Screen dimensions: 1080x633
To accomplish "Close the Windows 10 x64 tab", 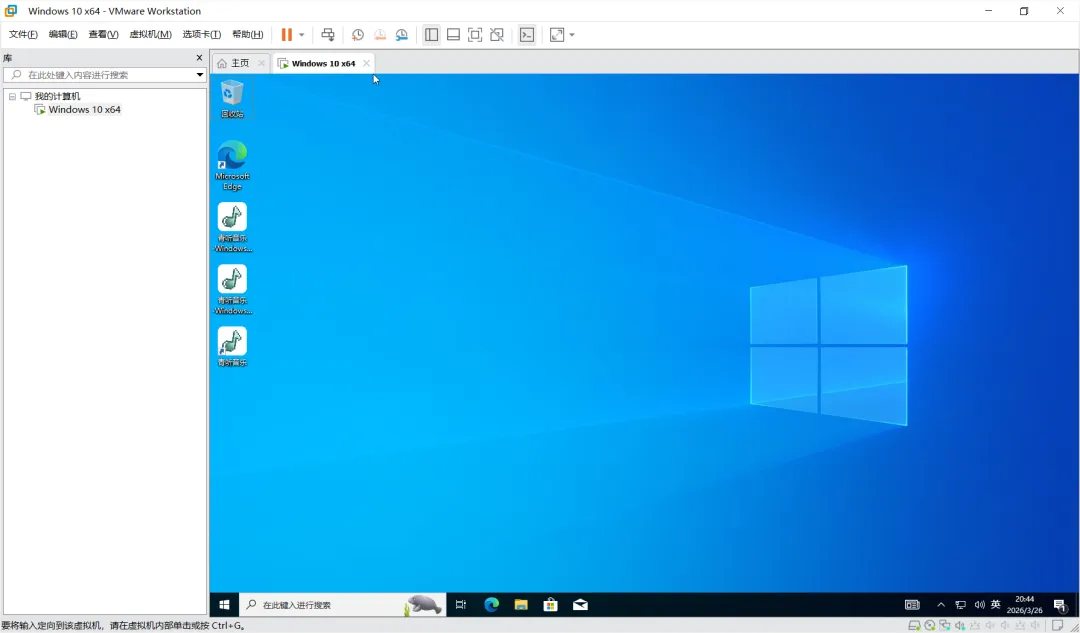I will tap(366, 63).
